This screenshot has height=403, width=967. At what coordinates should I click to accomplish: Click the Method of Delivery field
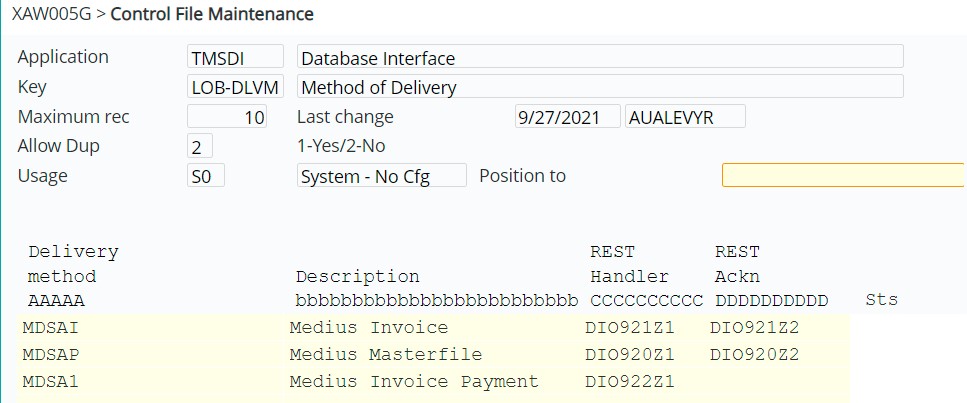pos(600,87)
